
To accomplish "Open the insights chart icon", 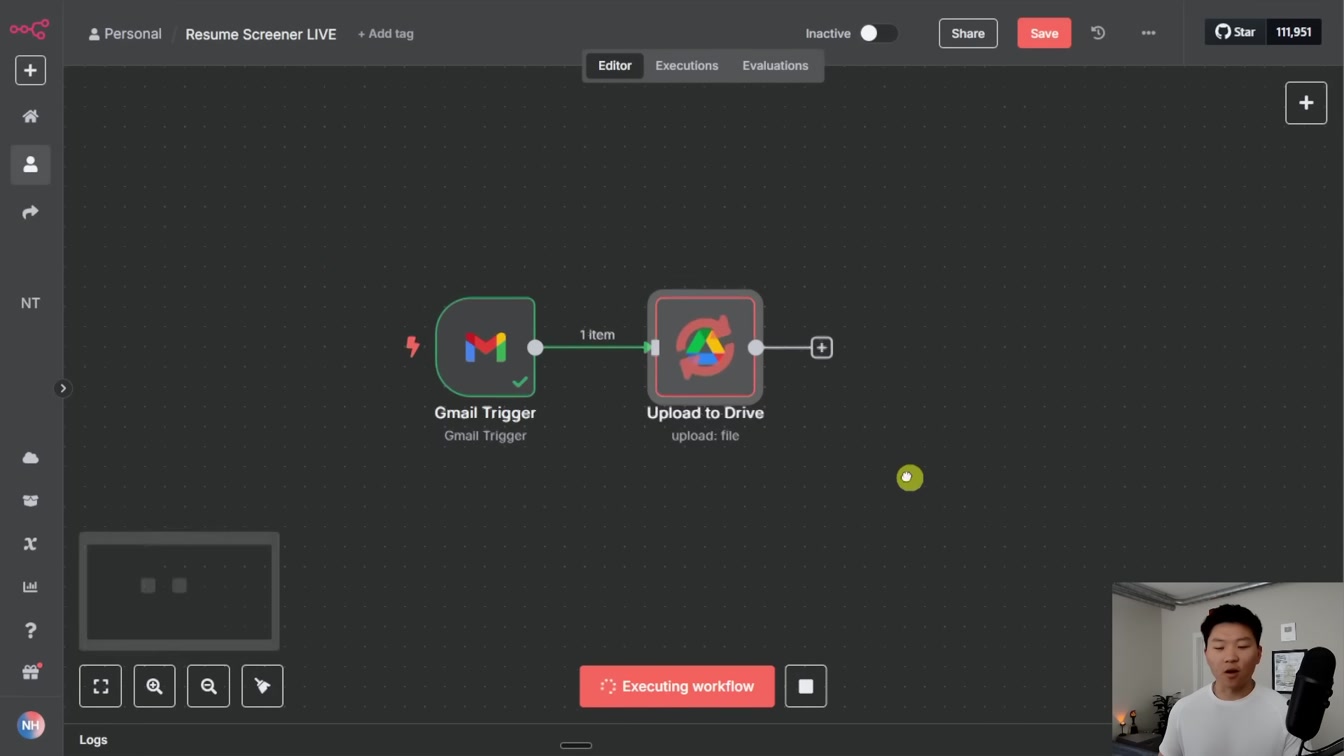I will (x=30, y=586).
